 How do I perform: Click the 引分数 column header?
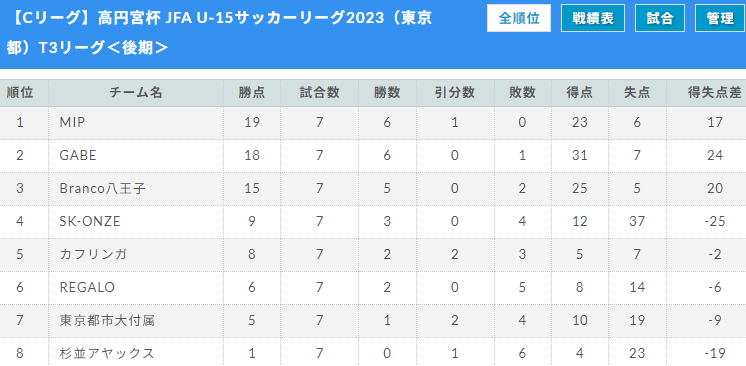click(x=455, y=93)
